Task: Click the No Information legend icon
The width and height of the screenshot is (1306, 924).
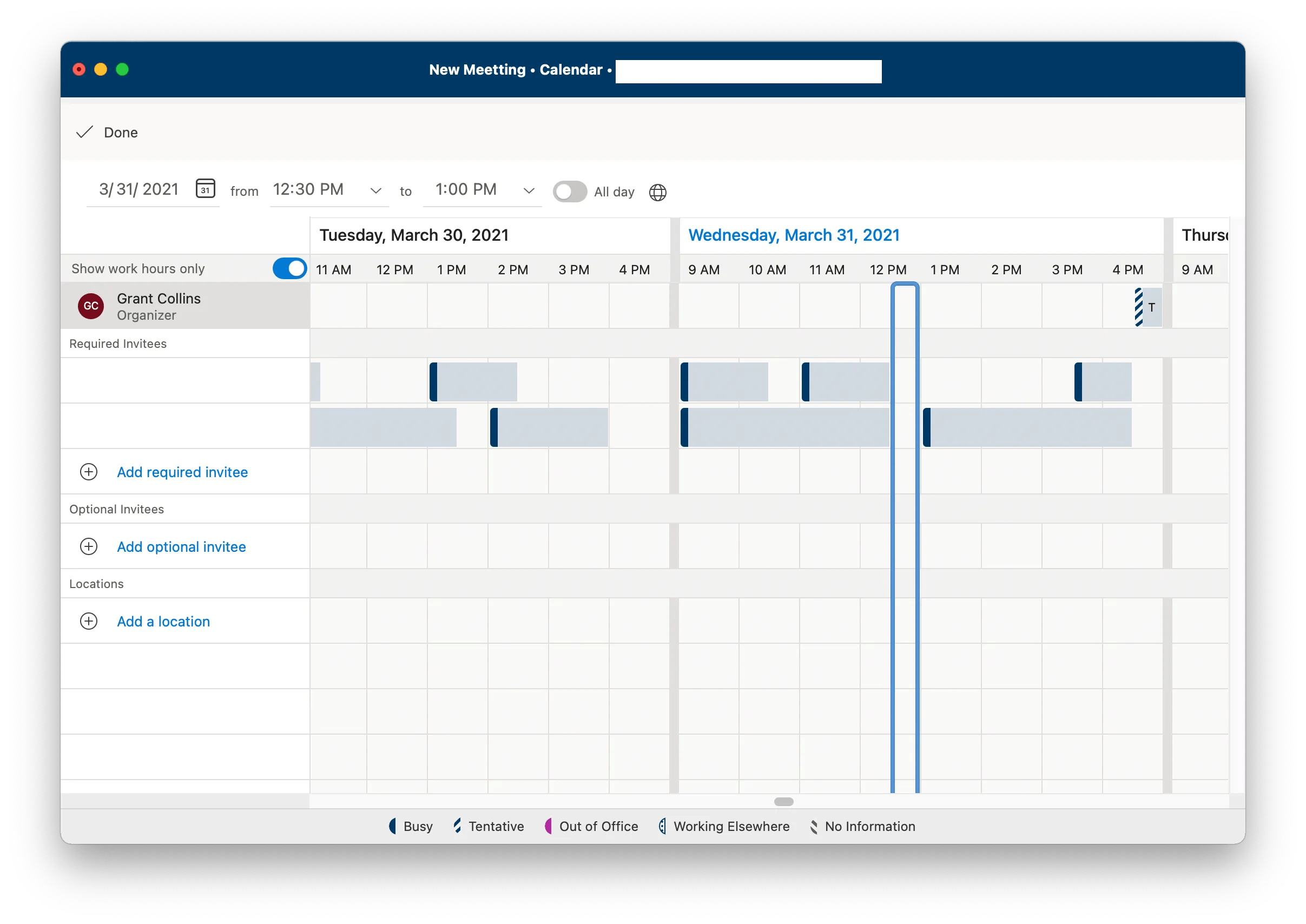Action: 814,826
